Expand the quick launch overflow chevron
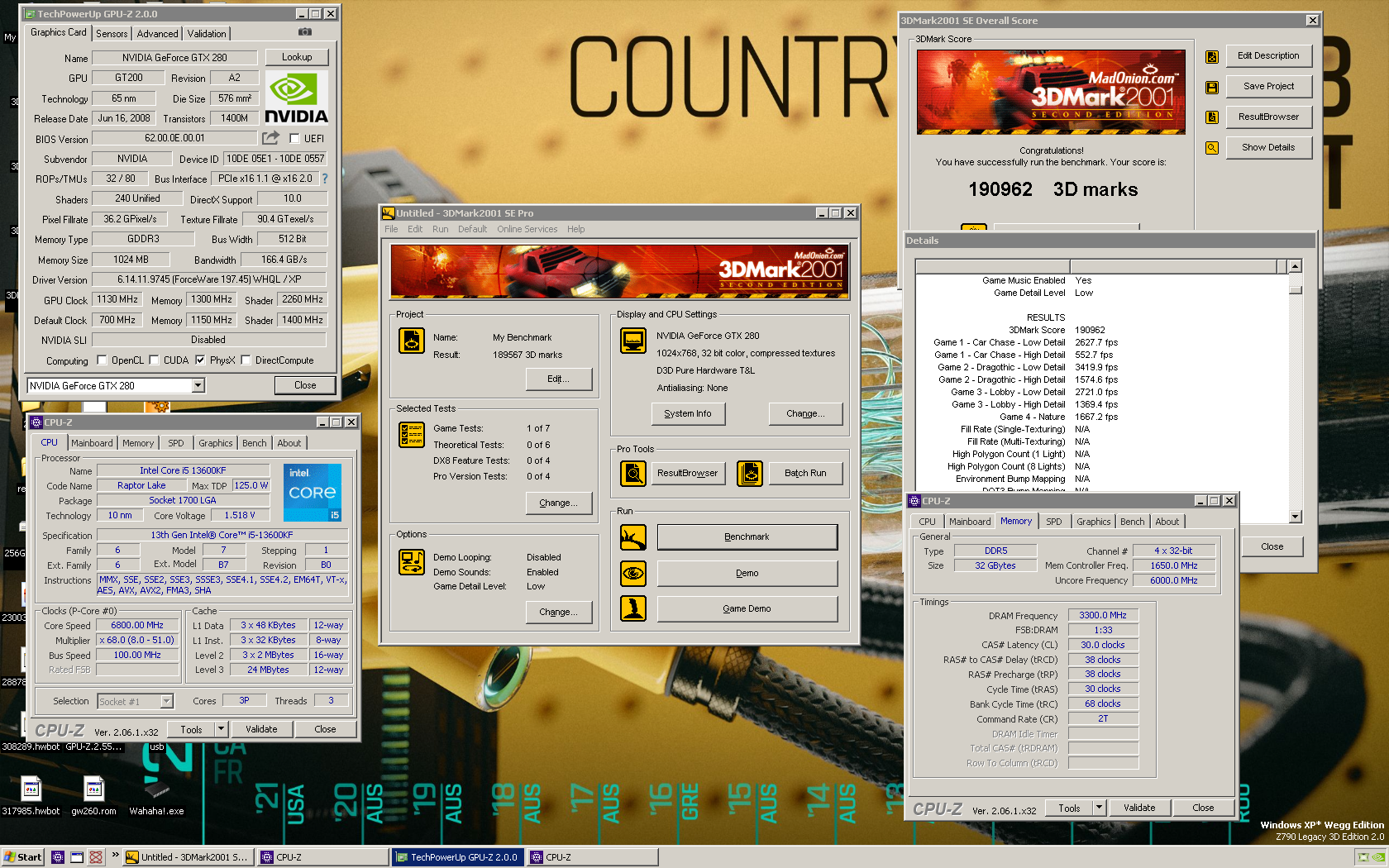 tap(116, 856)
